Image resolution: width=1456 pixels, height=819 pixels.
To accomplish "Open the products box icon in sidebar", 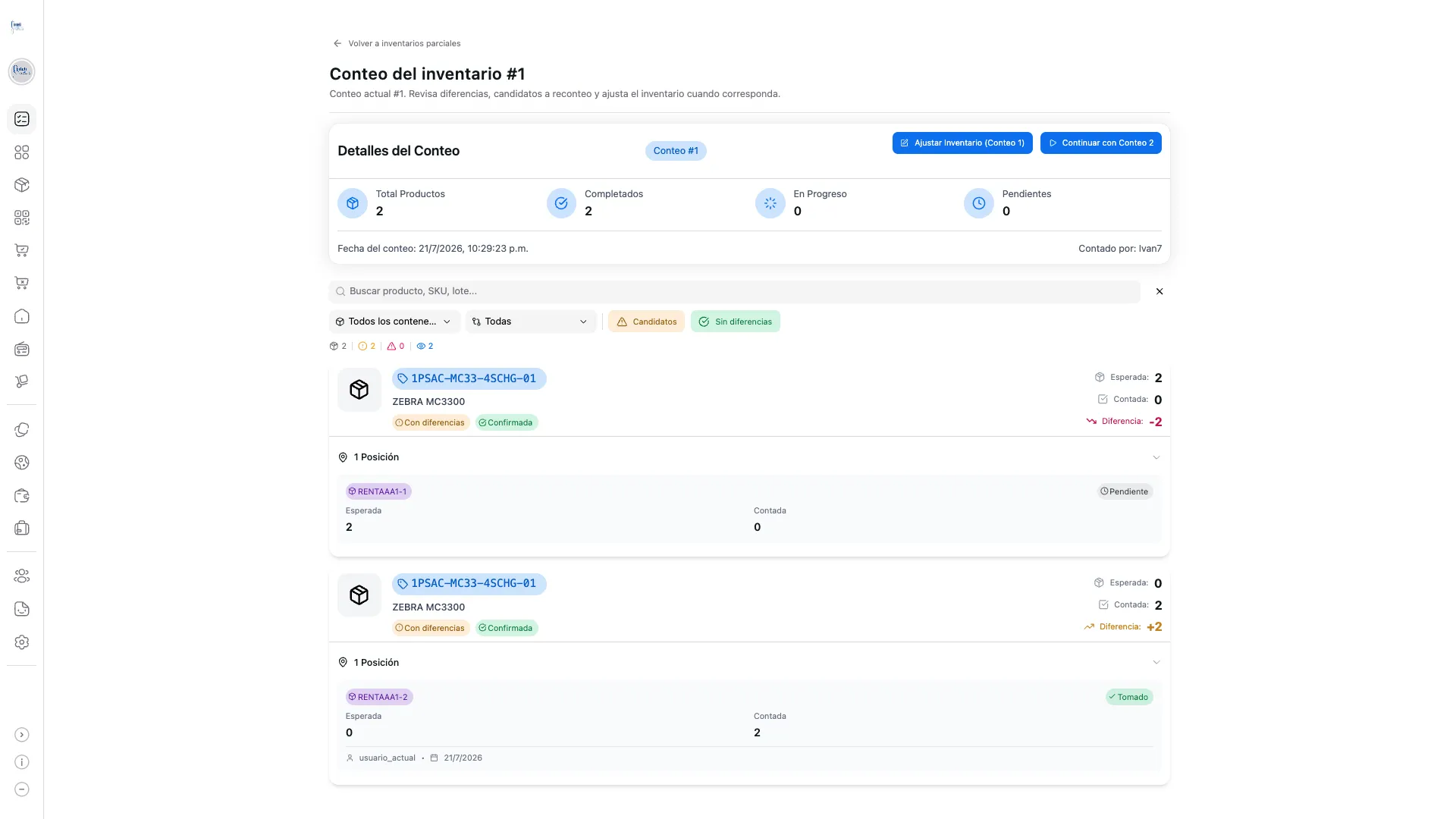I will (x=22, y=185).
